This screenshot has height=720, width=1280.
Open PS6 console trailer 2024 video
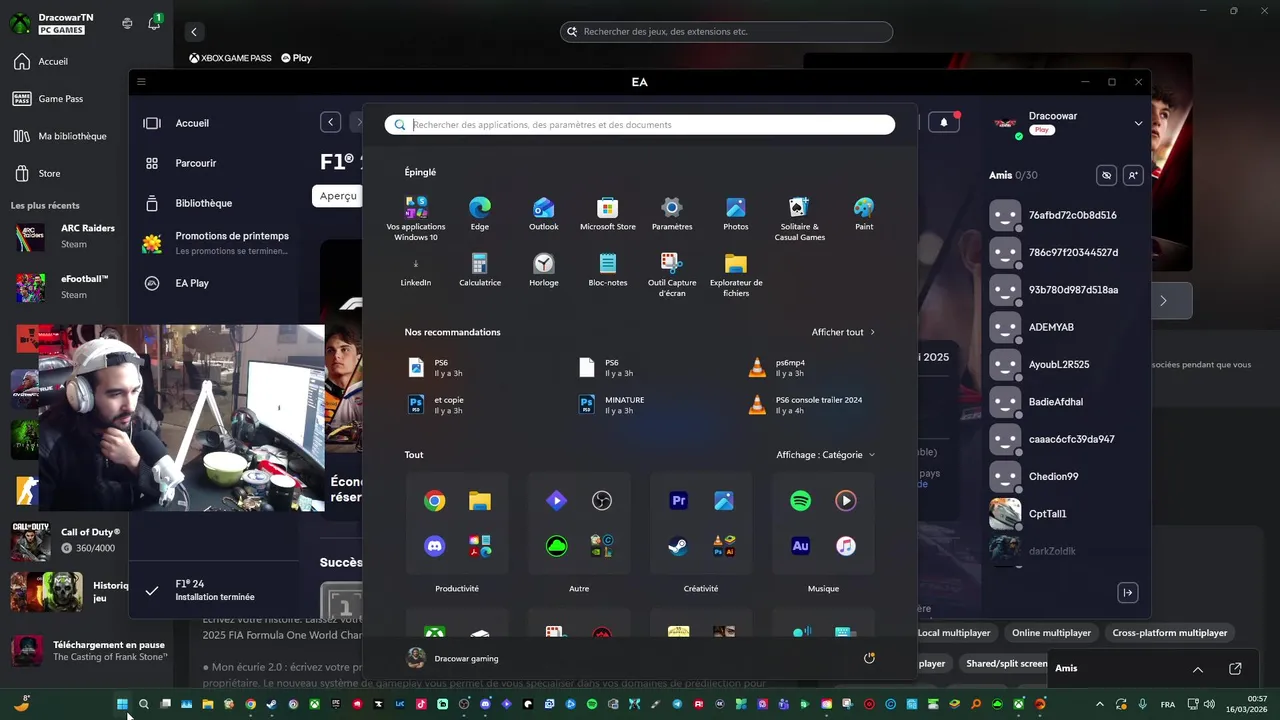805,405
